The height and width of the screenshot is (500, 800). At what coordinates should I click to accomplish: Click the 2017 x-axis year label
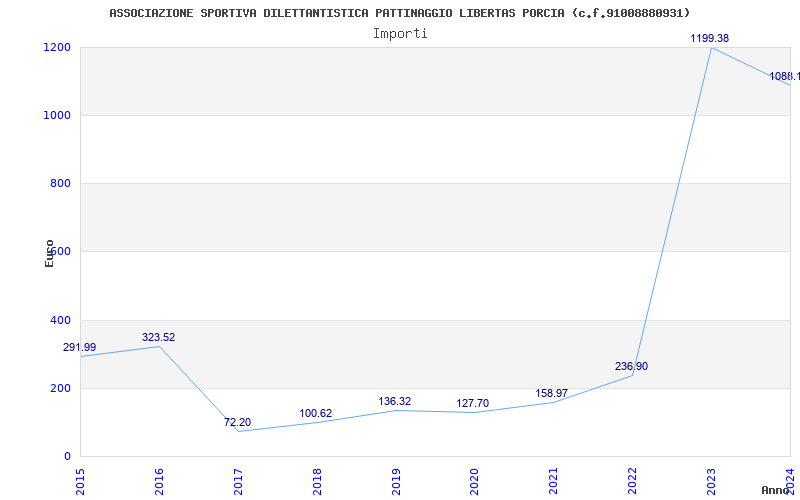point(238,482)
